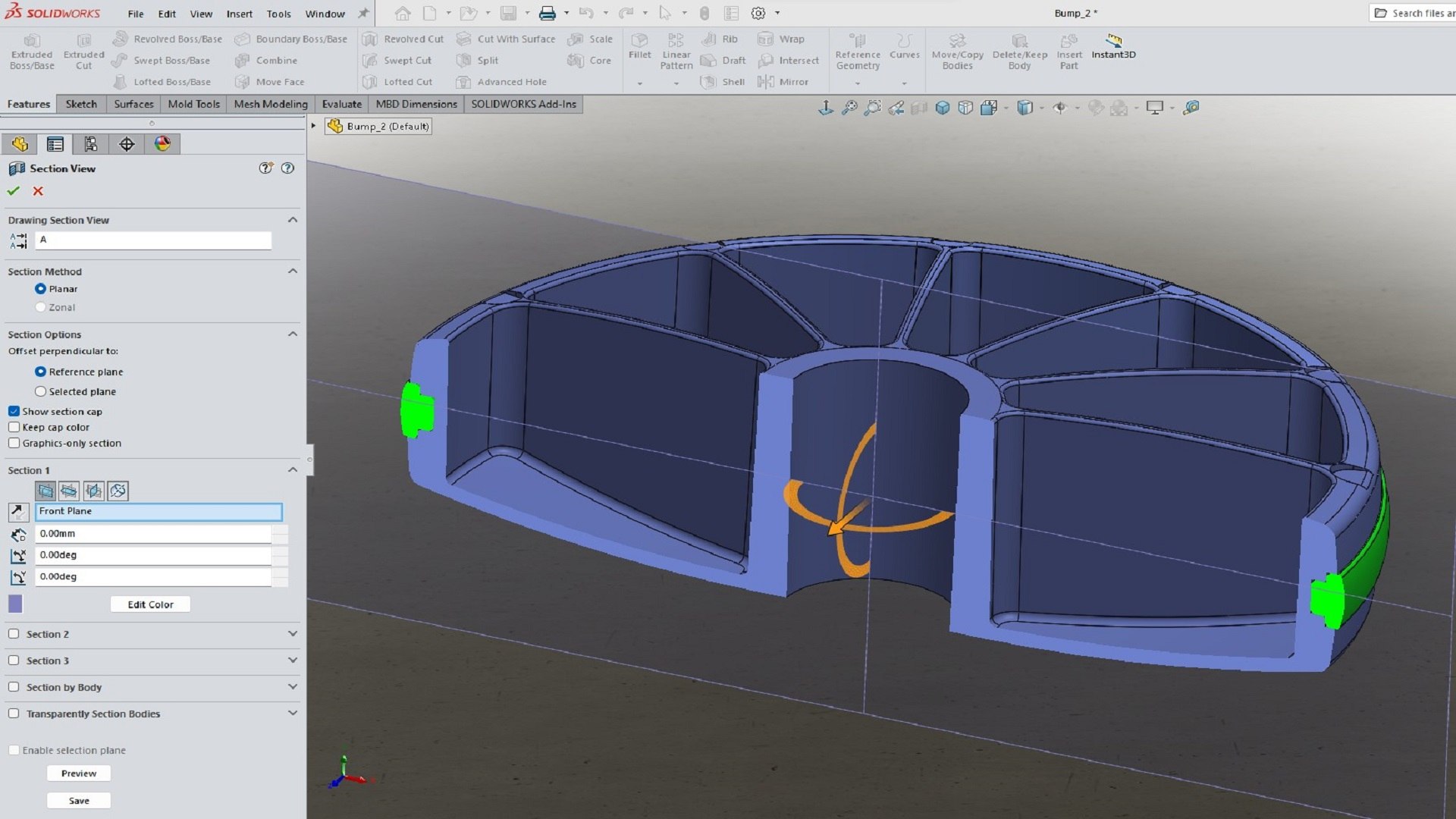The height and width of the screenshot is (819, 1456).
Task: Click the Edit Color button
Action: click(x=150, y=604)
